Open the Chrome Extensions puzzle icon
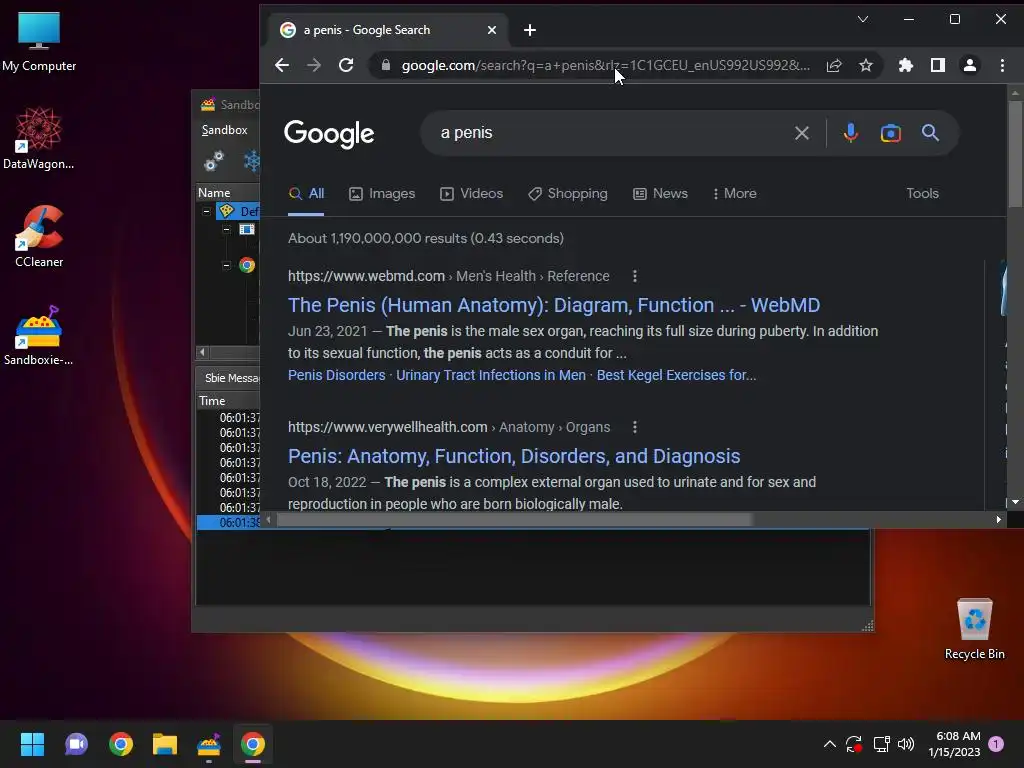1024x768 pixels. coord(906,65)
